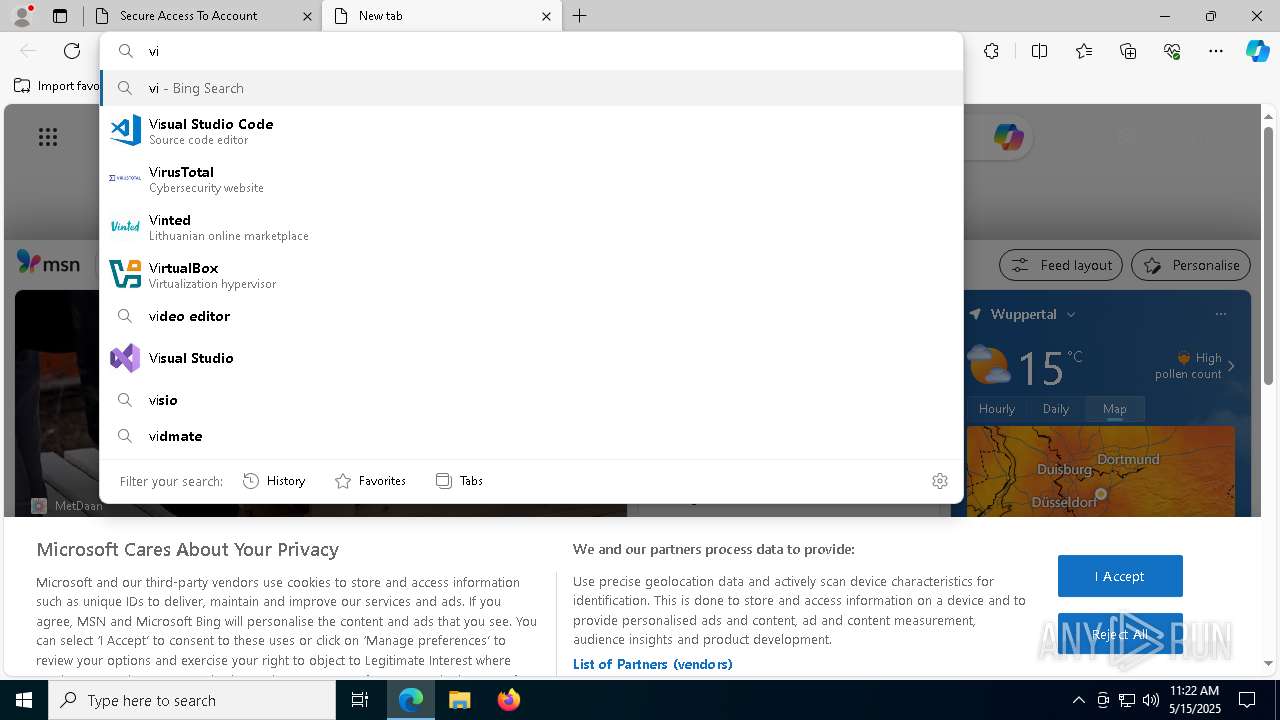Image resolution: width=1280 pixels, height=720 pixels.
Task: Click the taskbar Type here to search box
Action: [x=192, y=700]
